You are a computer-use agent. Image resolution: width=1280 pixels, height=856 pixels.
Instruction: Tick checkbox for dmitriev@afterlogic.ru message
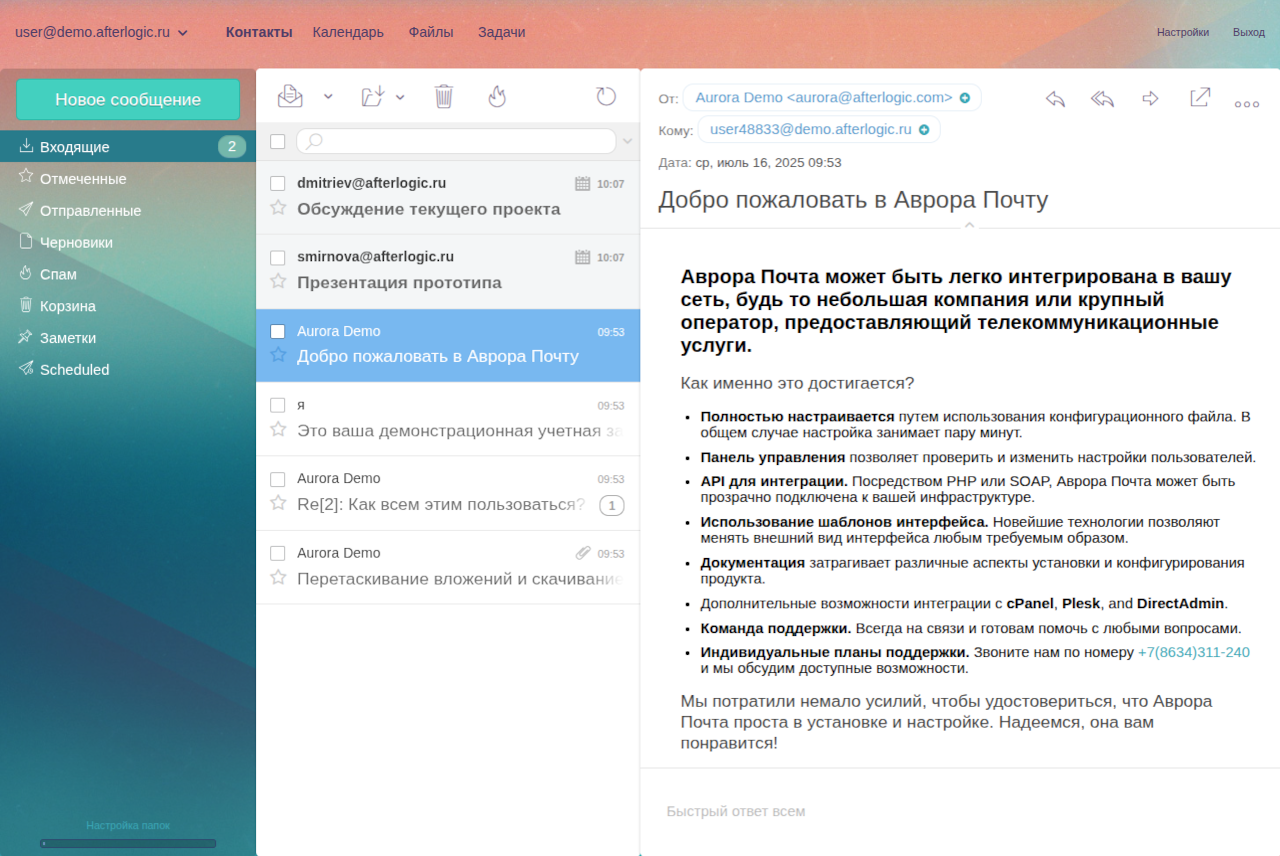278,183
